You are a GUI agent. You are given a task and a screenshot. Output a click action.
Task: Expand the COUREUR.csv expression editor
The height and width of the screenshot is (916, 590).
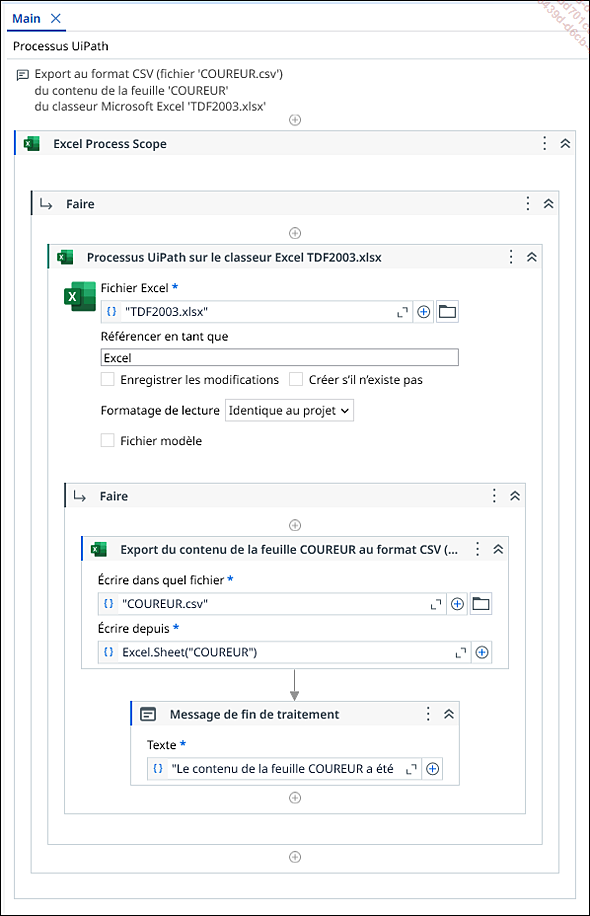pyautogui.click(x=436, y=604)
